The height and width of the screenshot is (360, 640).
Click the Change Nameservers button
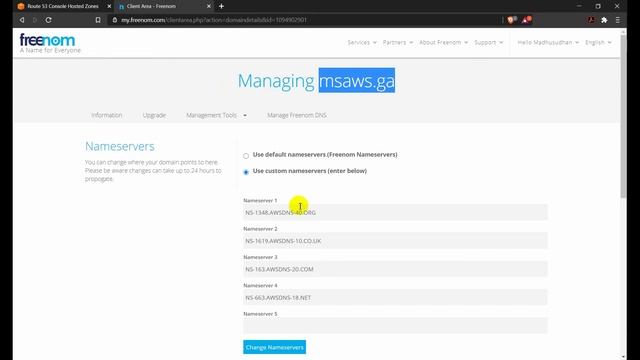(x=274, y=347)
